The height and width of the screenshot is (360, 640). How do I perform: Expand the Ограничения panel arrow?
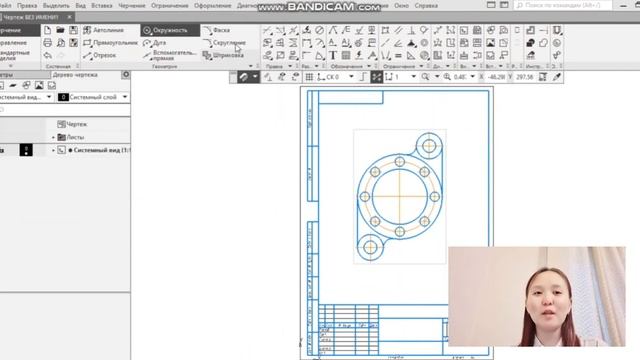pyautogui.click(x=421, y=66)
